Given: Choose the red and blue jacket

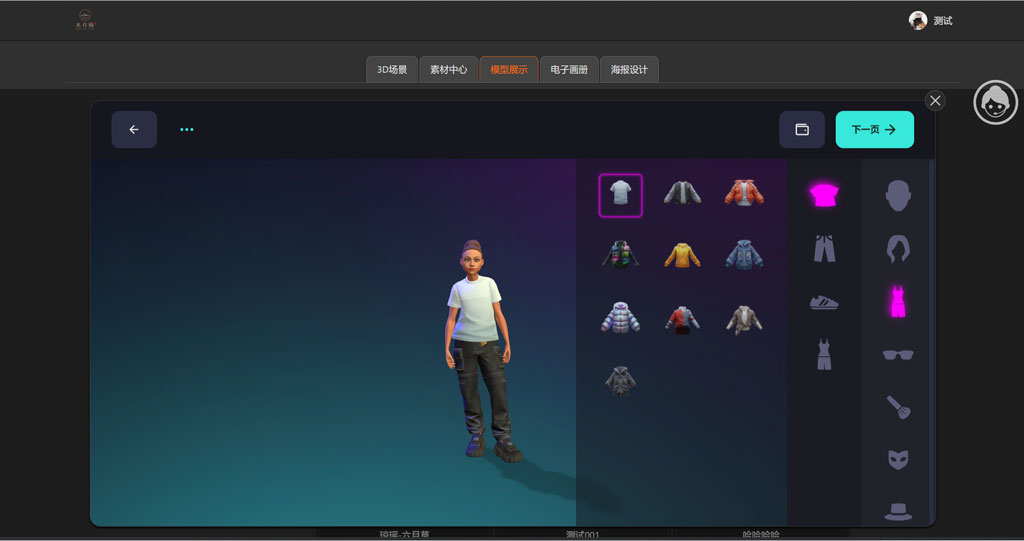Looking at the screenshot, I should coord(682,320).
